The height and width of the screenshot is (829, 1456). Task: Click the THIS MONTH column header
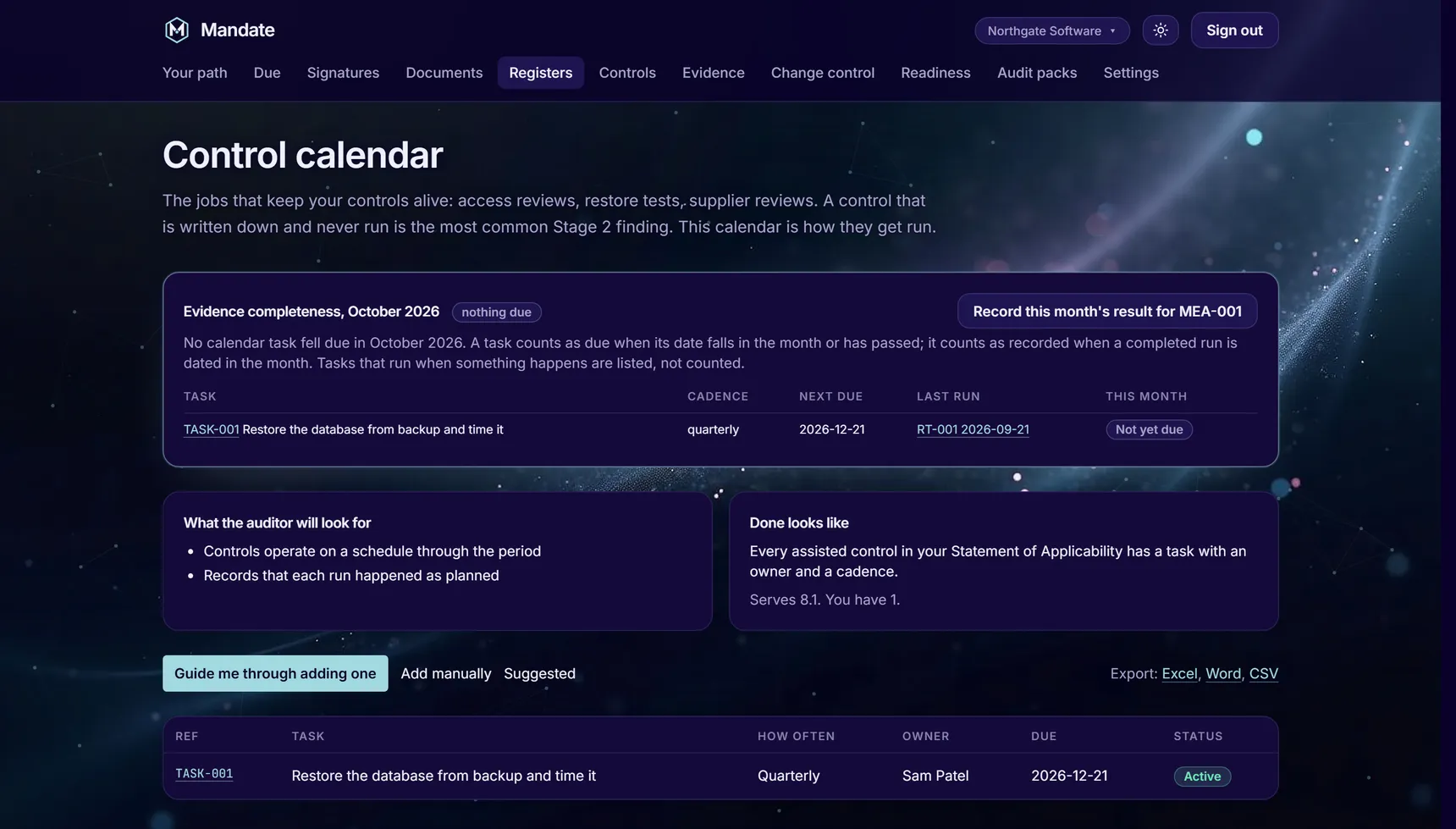[x=1146, y=396]
